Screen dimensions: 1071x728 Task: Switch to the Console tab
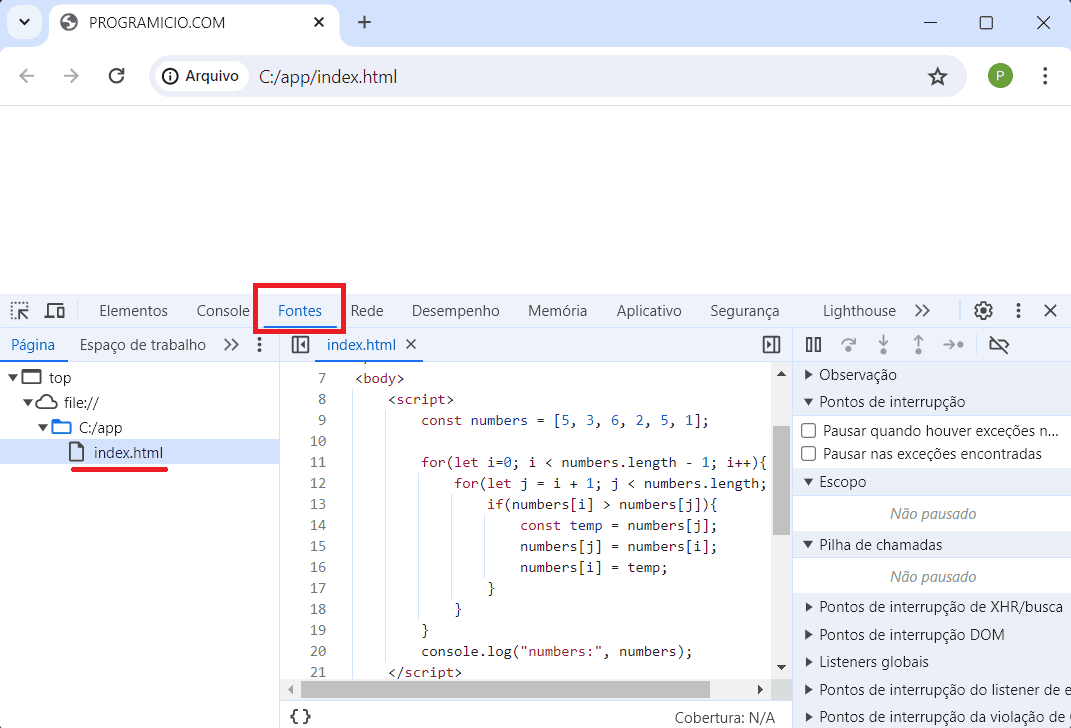(x=223, y=311)
